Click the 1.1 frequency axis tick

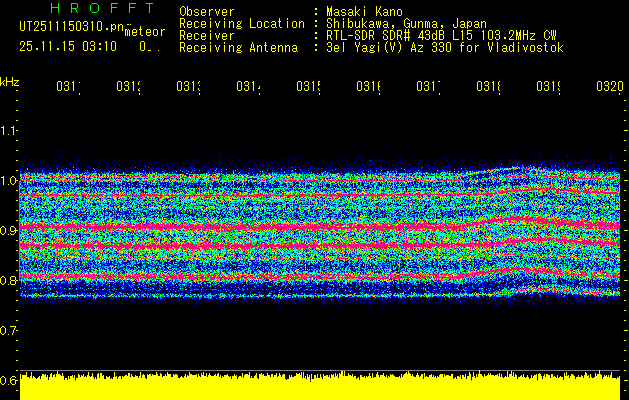click(x=10, y=130)
